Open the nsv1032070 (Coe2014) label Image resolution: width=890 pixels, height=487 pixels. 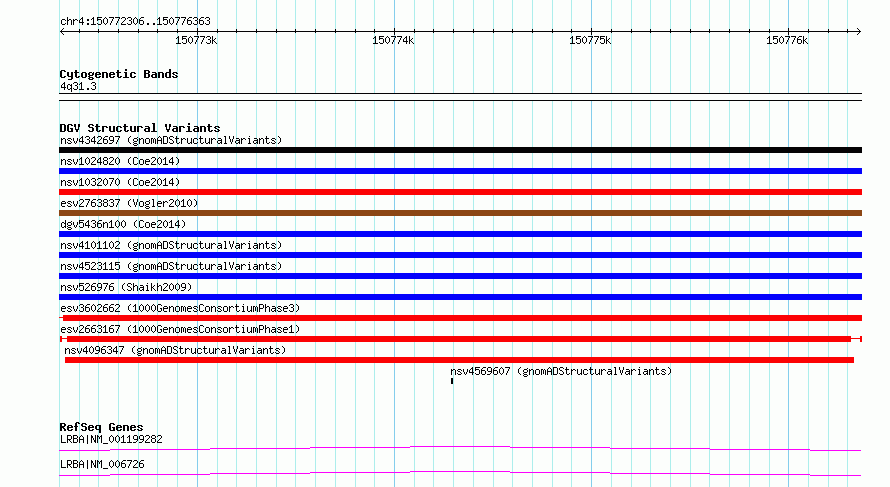120,182
